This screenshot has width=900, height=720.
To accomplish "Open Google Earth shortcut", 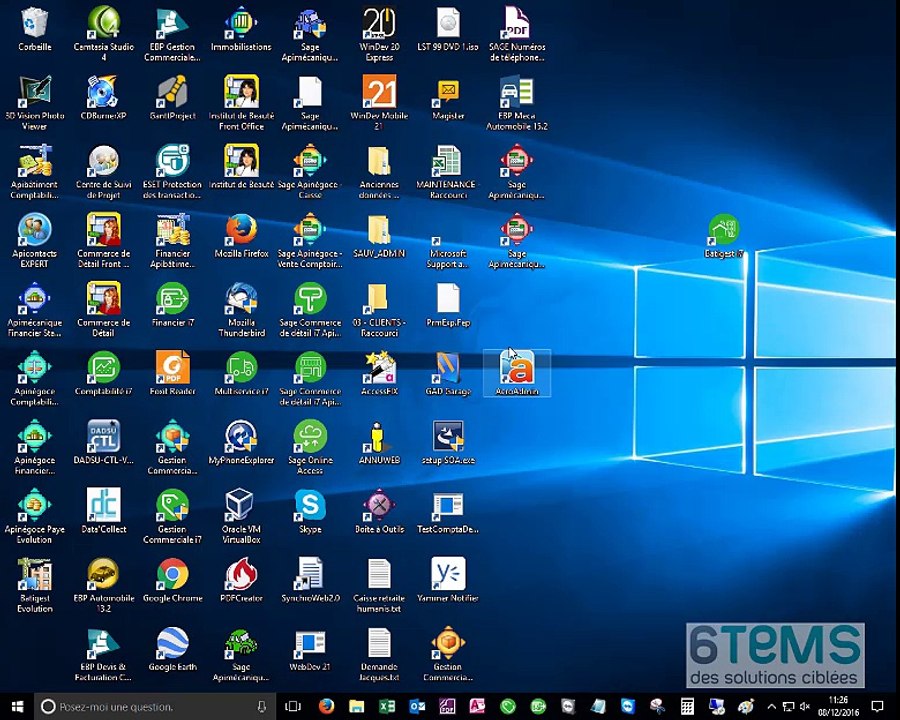I will 172,649.
